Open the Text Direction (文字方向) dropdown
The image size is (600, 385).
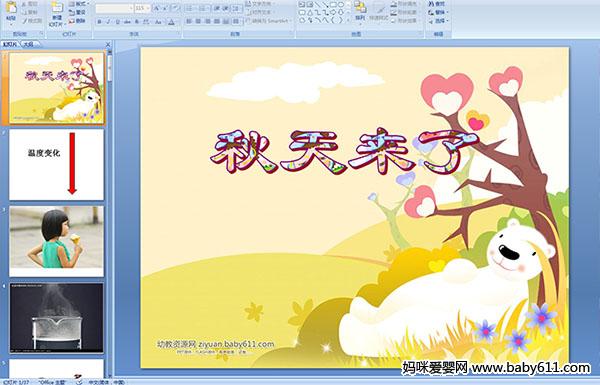point(259,4)
